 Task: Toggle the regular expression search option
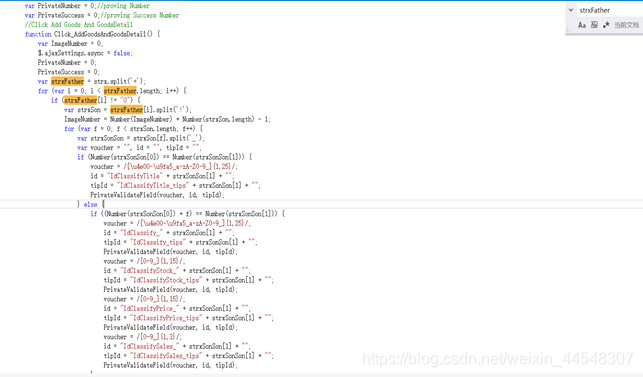click(x=606, y=25)
